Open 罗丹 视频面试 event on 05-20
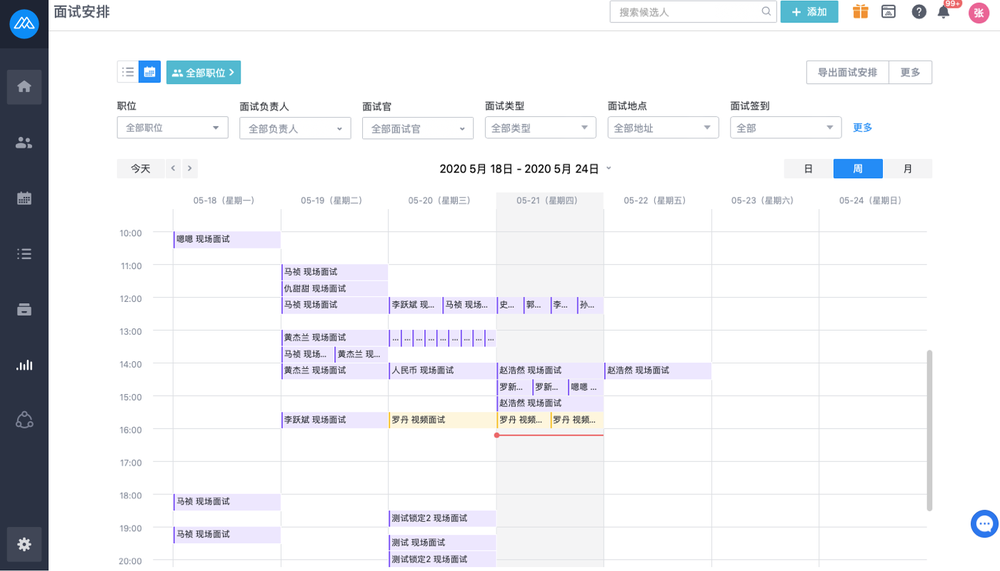 442,420
